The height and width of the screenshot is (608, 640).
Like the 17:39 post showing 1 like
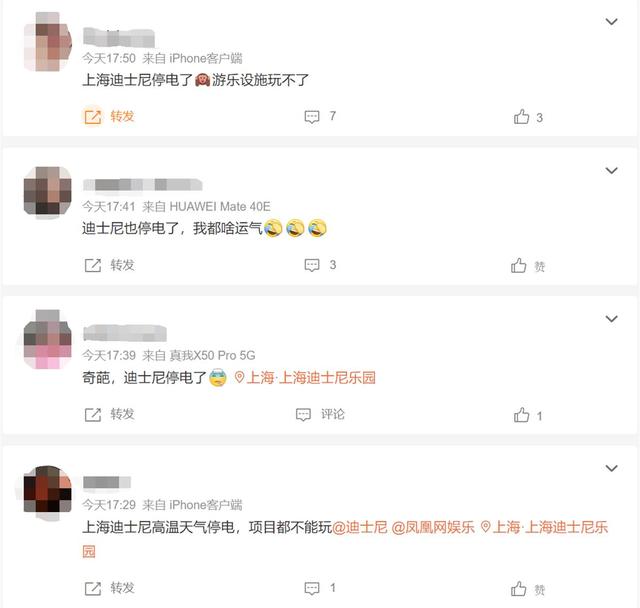[528, 415]
